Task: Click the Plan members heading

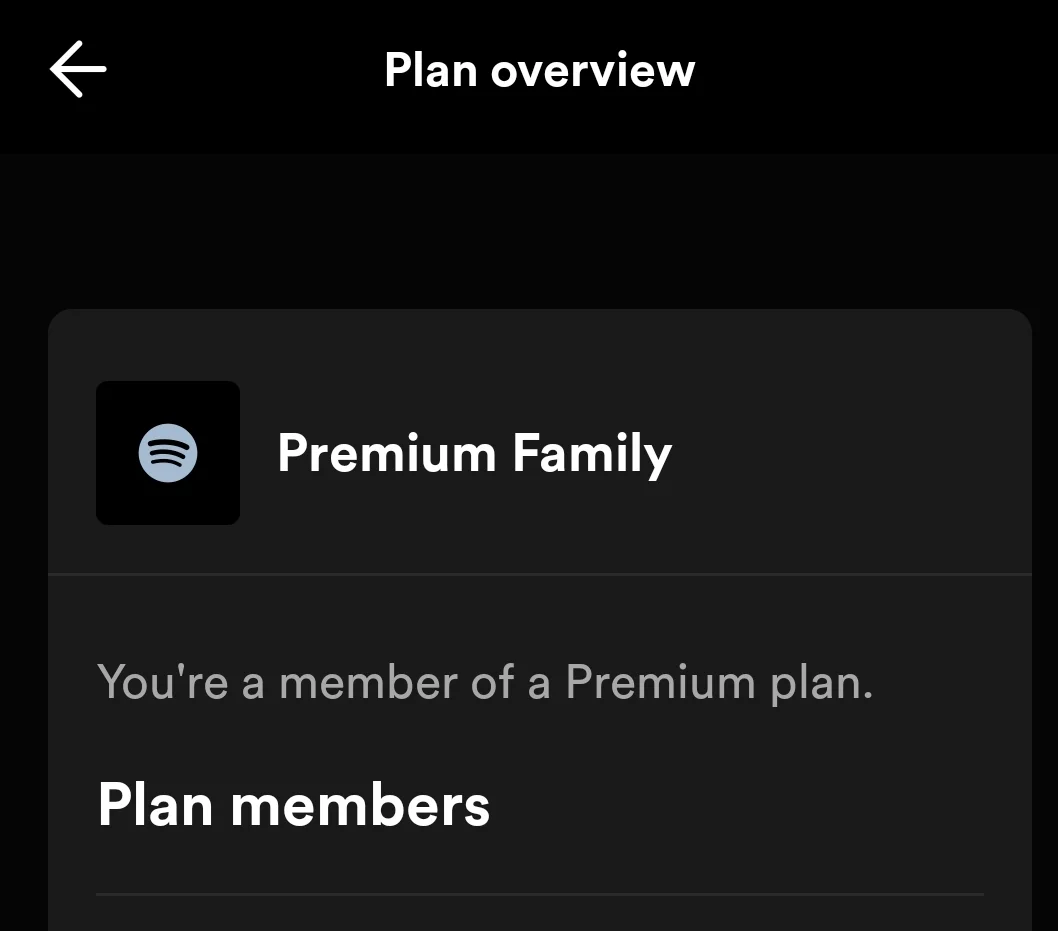Action: coord(294,804)
